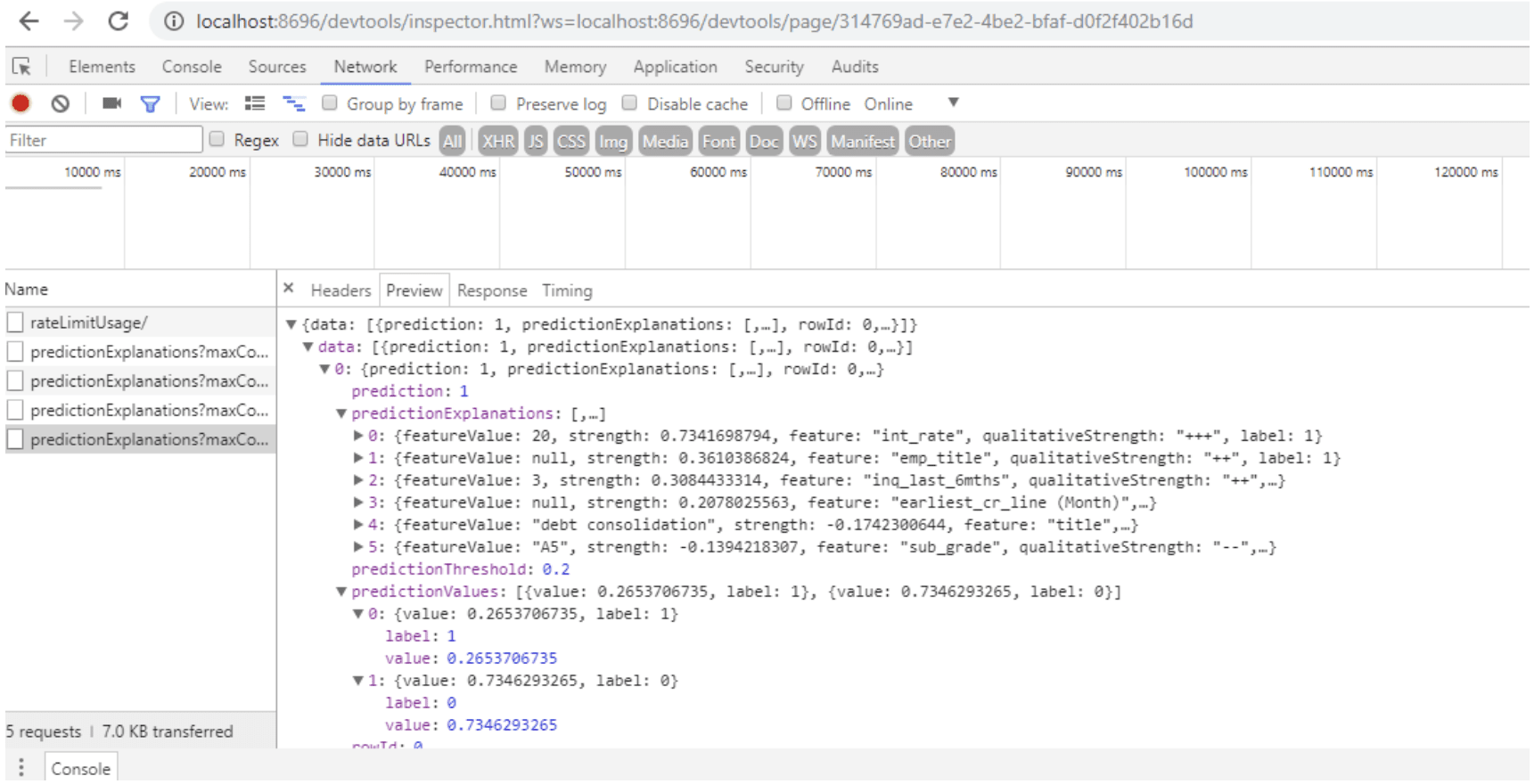
Task: Open the Console tab
Action: coord(192,67)
